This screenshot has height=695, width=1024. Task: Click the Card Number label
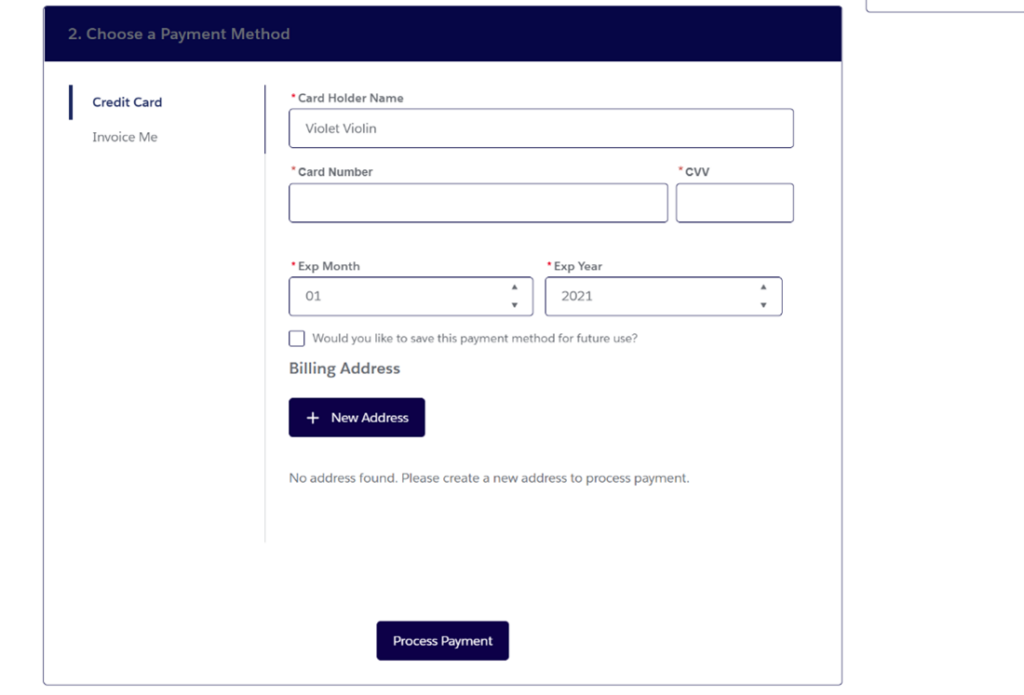335,172
